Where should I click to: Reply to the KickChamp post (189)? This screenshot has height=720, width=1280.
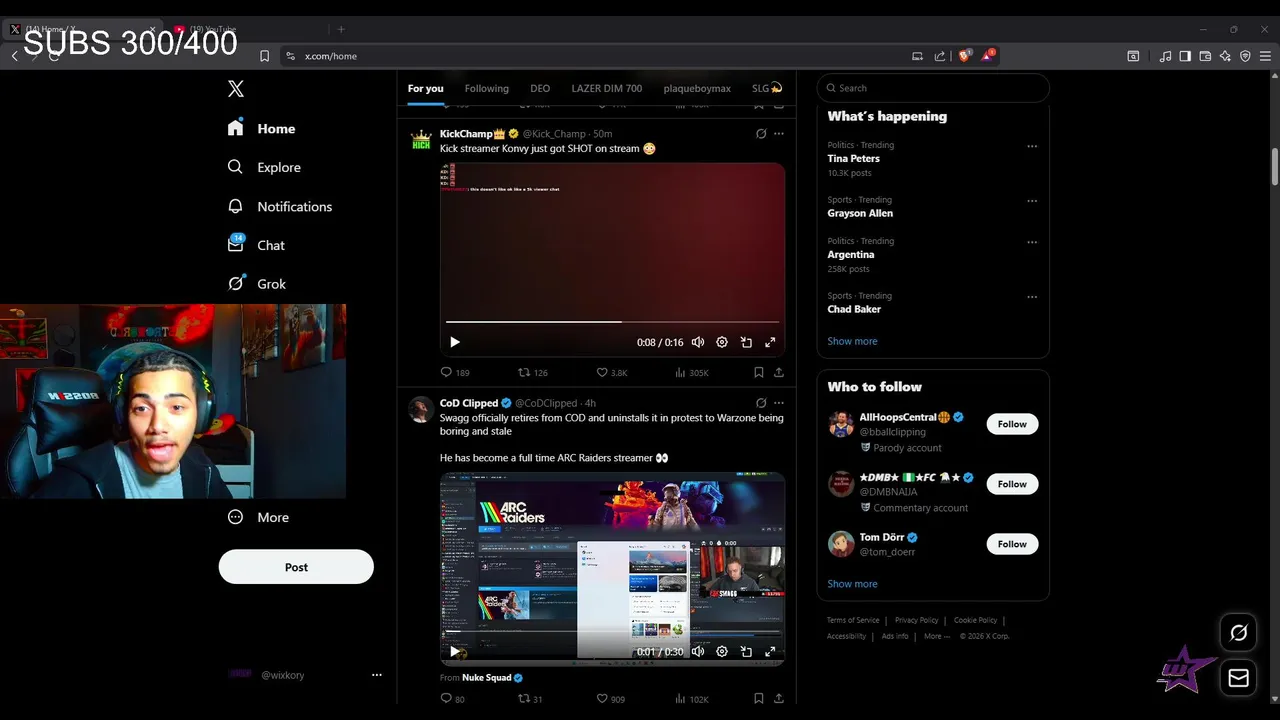pyautogui.click(x=455, y=372)
